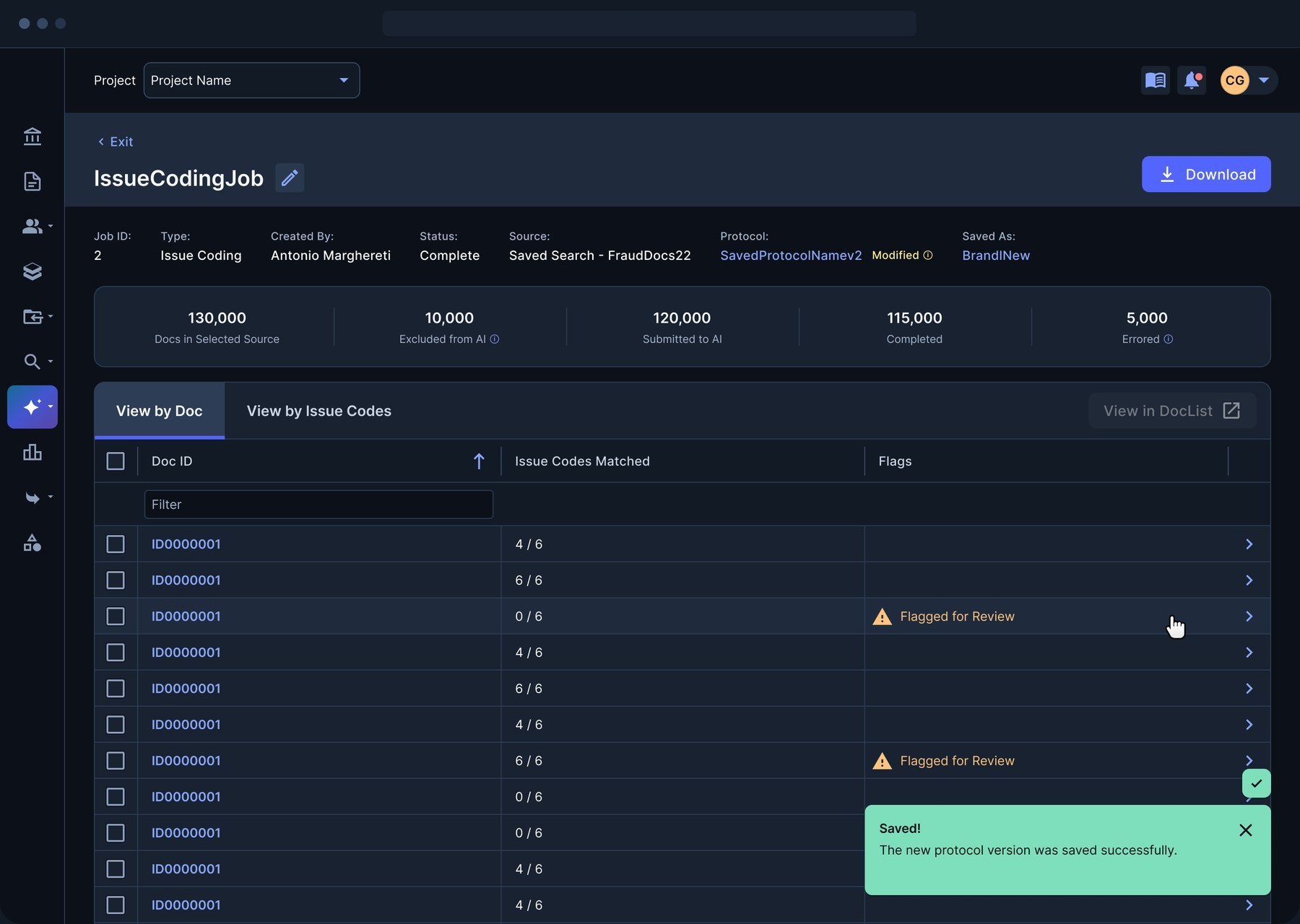Expand chevron on 0 / 6 flagged row

(x=1249, y=616)
